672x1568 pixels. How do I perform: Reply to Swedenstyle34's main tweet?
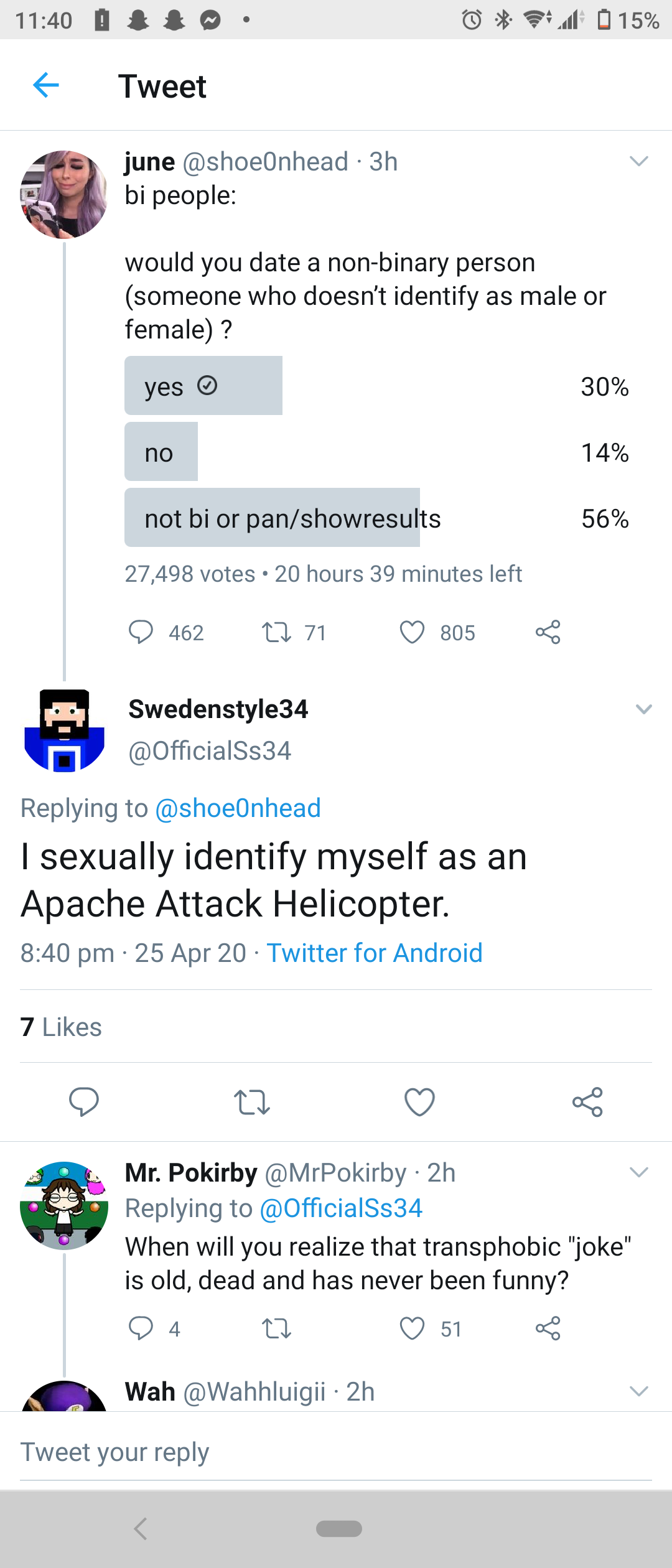83,1102
